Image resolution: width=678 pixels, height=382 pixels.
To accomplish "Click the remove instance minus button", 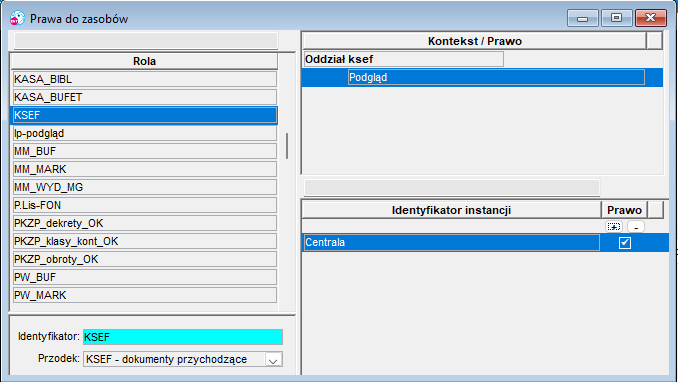I will [x=636, y=226].
